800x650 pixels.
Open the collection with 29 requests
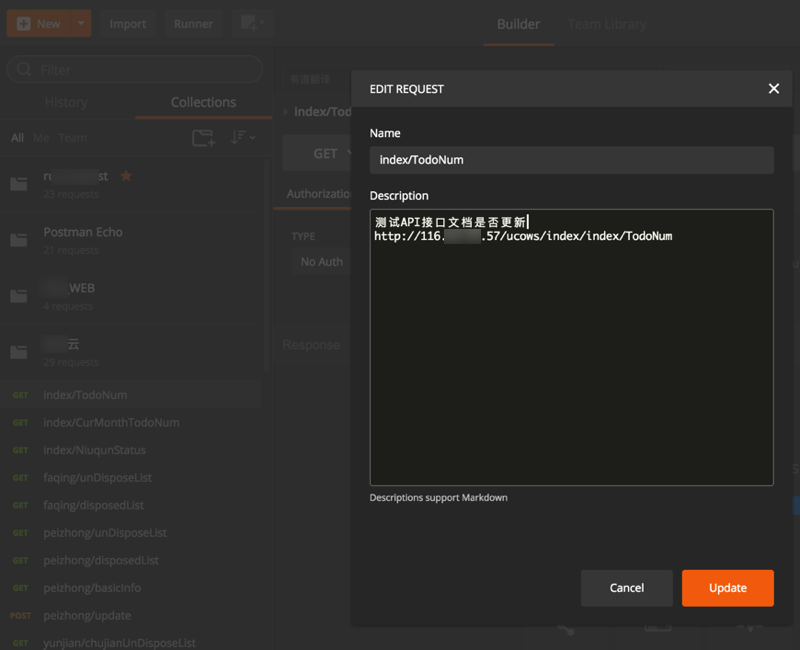point(131,353)
